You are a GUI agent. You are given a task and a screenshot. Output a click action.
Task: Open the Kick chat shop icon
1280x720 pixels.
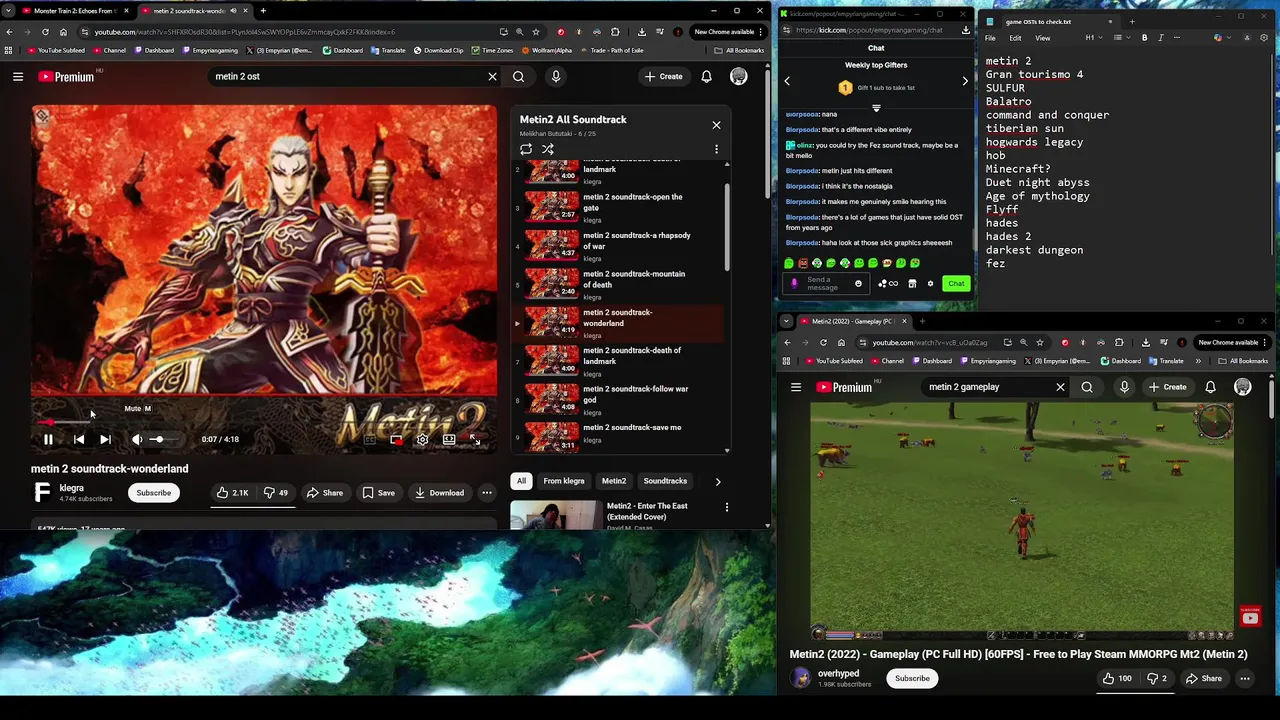coord(912,284)
